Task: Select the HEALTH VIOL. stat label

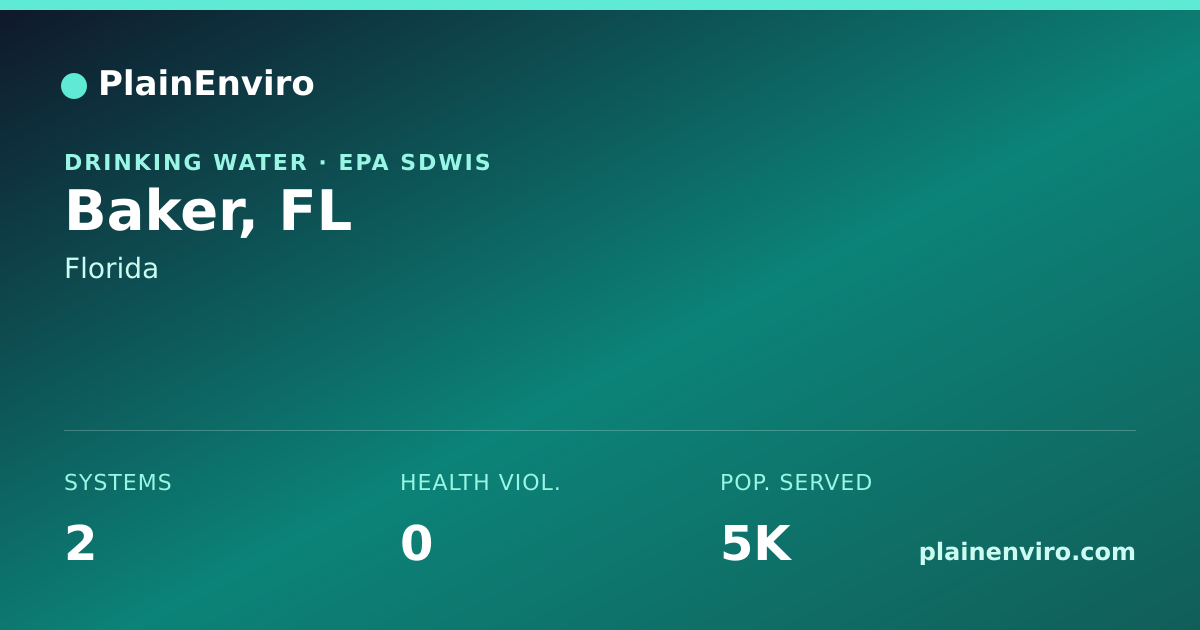Action: click(480, 483)
